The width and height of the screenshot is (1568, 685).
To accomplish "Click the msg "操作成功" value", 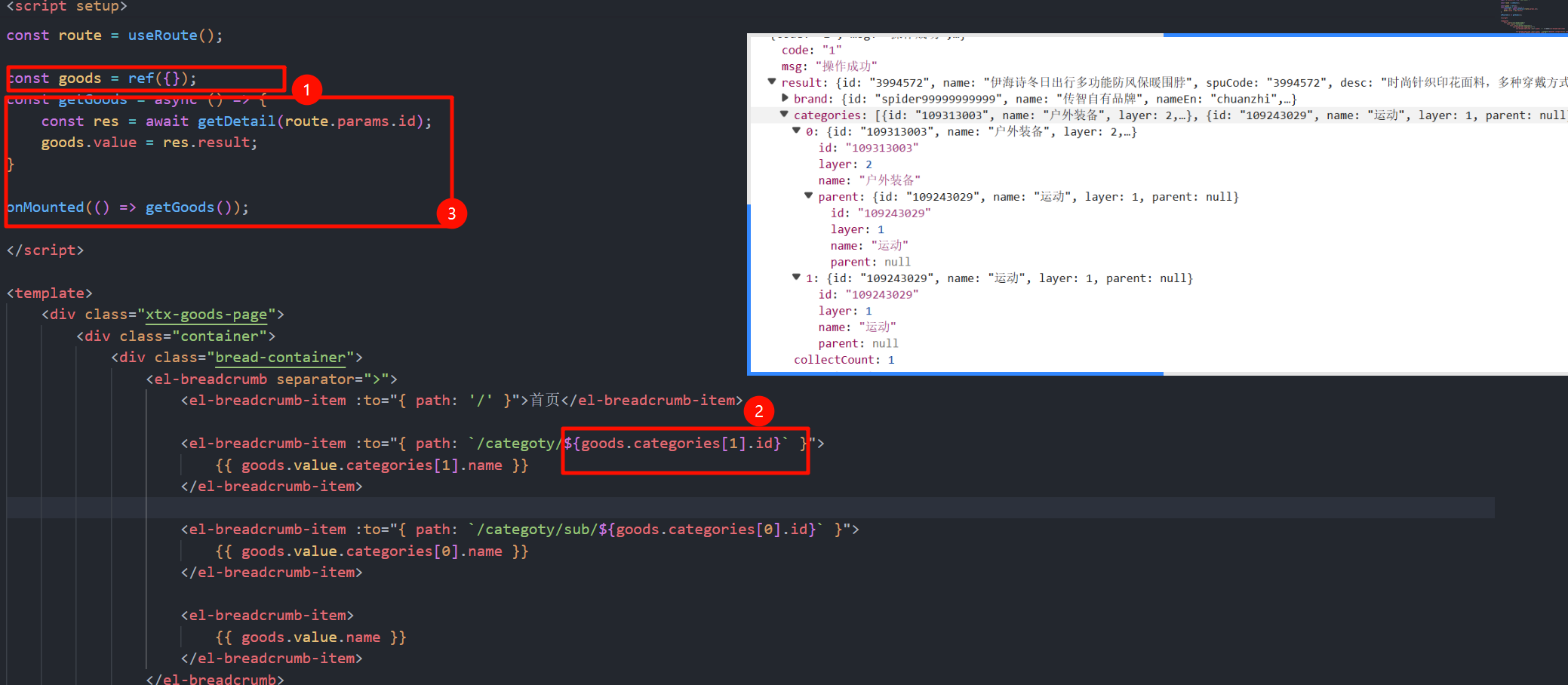I will [x=846, y=66].
